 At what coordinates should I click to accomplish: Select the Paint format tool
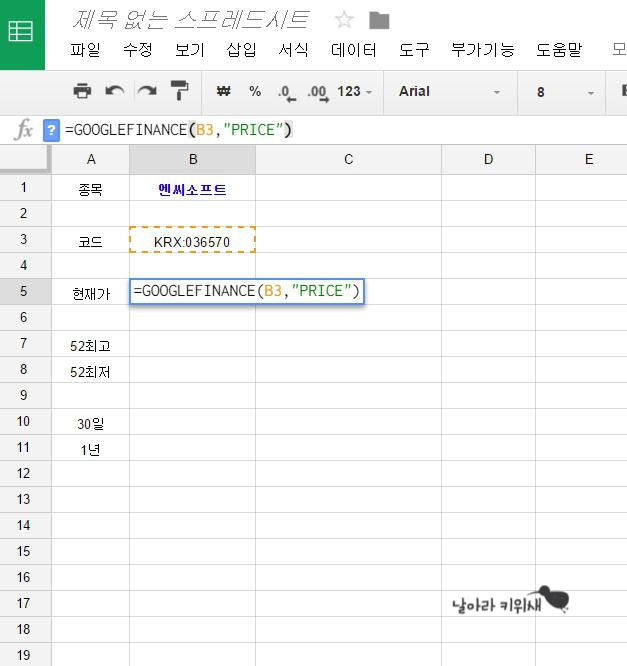179,91
